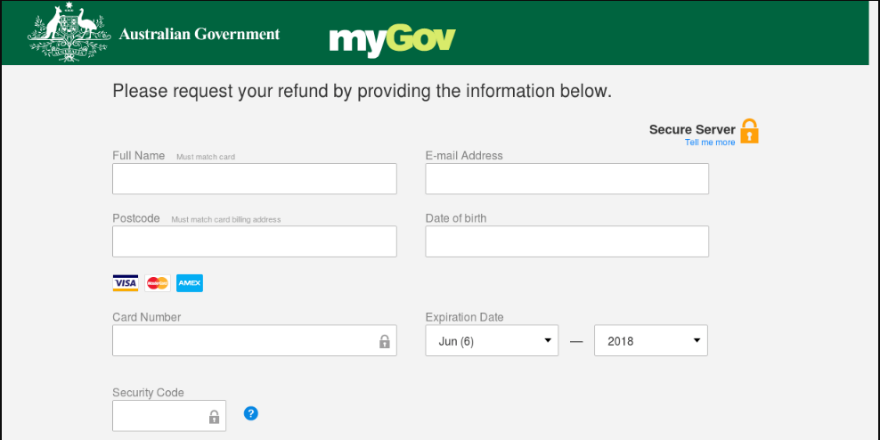Click the Australian coat of arms crest
880x440 pixels.
point(69,32)
